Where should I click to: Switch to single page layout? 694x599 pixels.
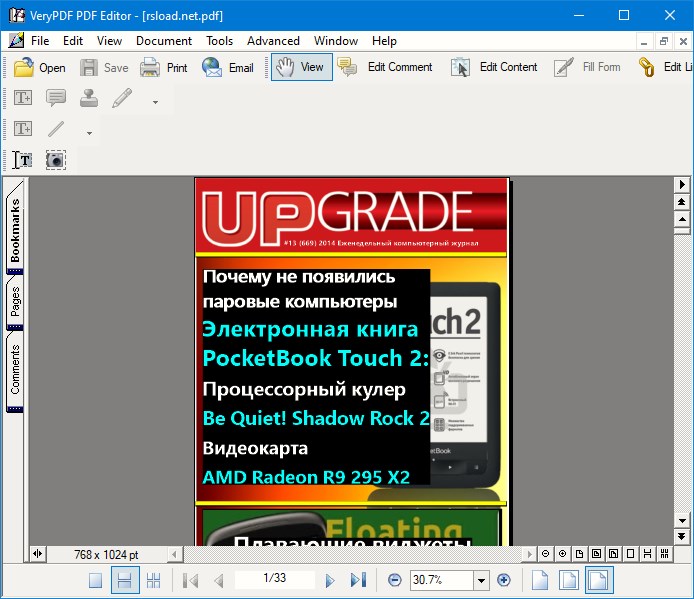(x=96, y=580)
